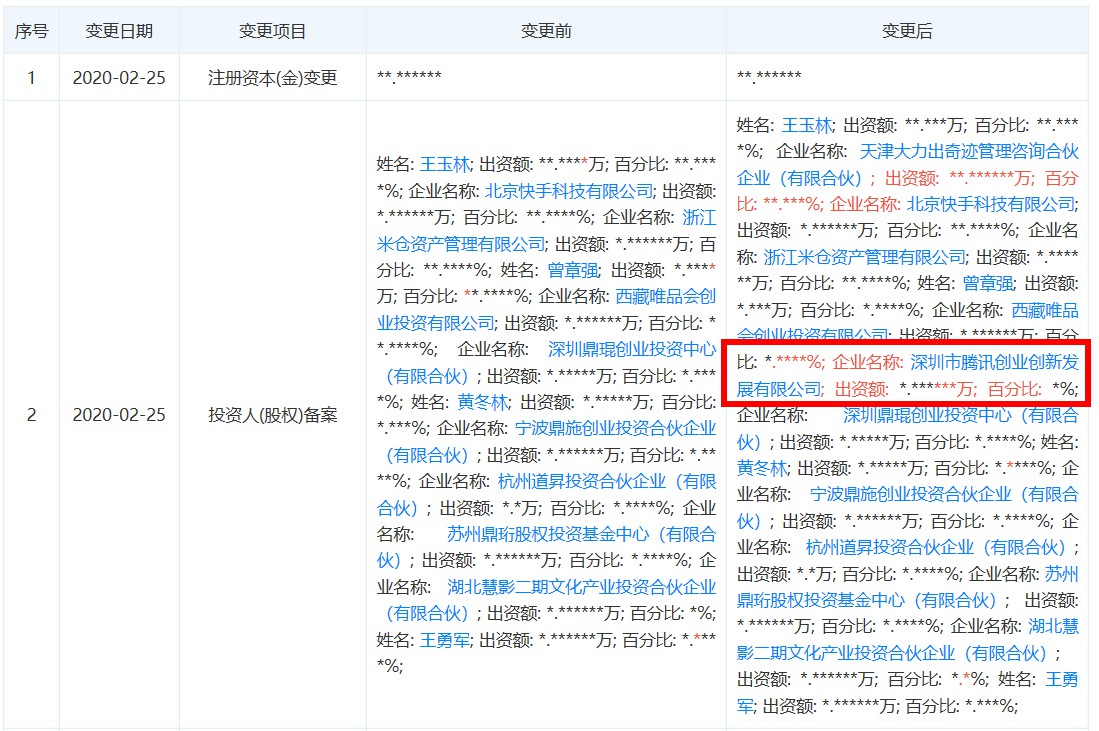The image size is (1099, 731).
Task: Click the 序号 column header
Action: click(x=32, y=31)
